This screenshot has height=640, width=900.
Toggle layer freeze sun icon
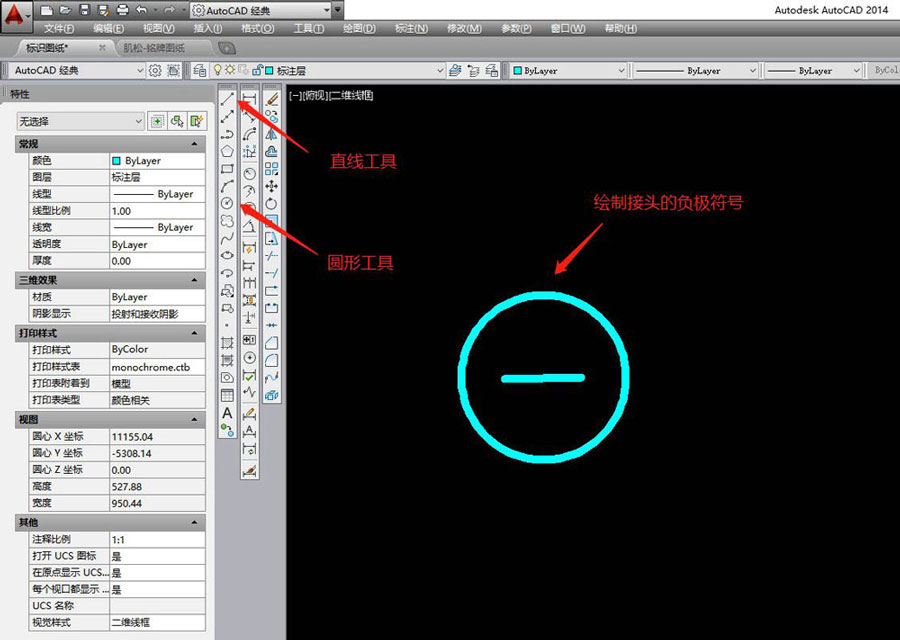tap(230, 71)
